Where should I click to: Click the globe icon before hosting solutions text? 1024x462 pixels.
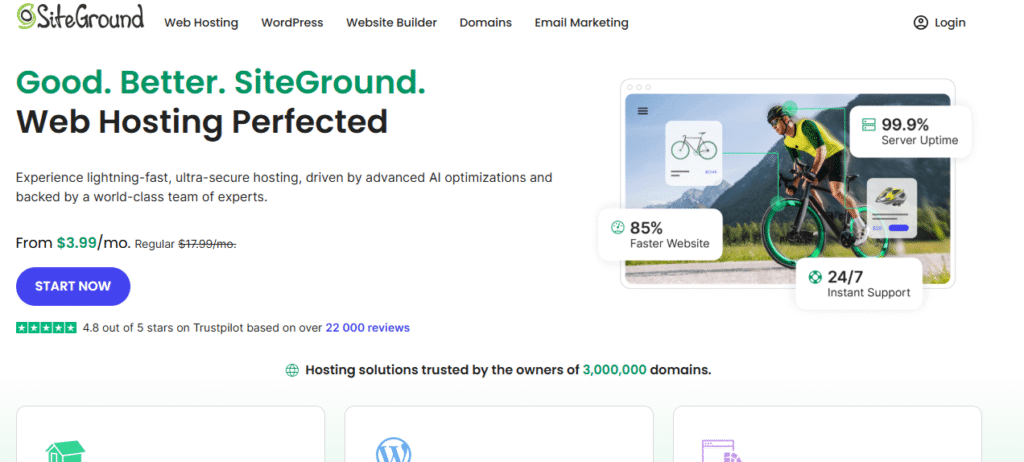pos(292,370)
